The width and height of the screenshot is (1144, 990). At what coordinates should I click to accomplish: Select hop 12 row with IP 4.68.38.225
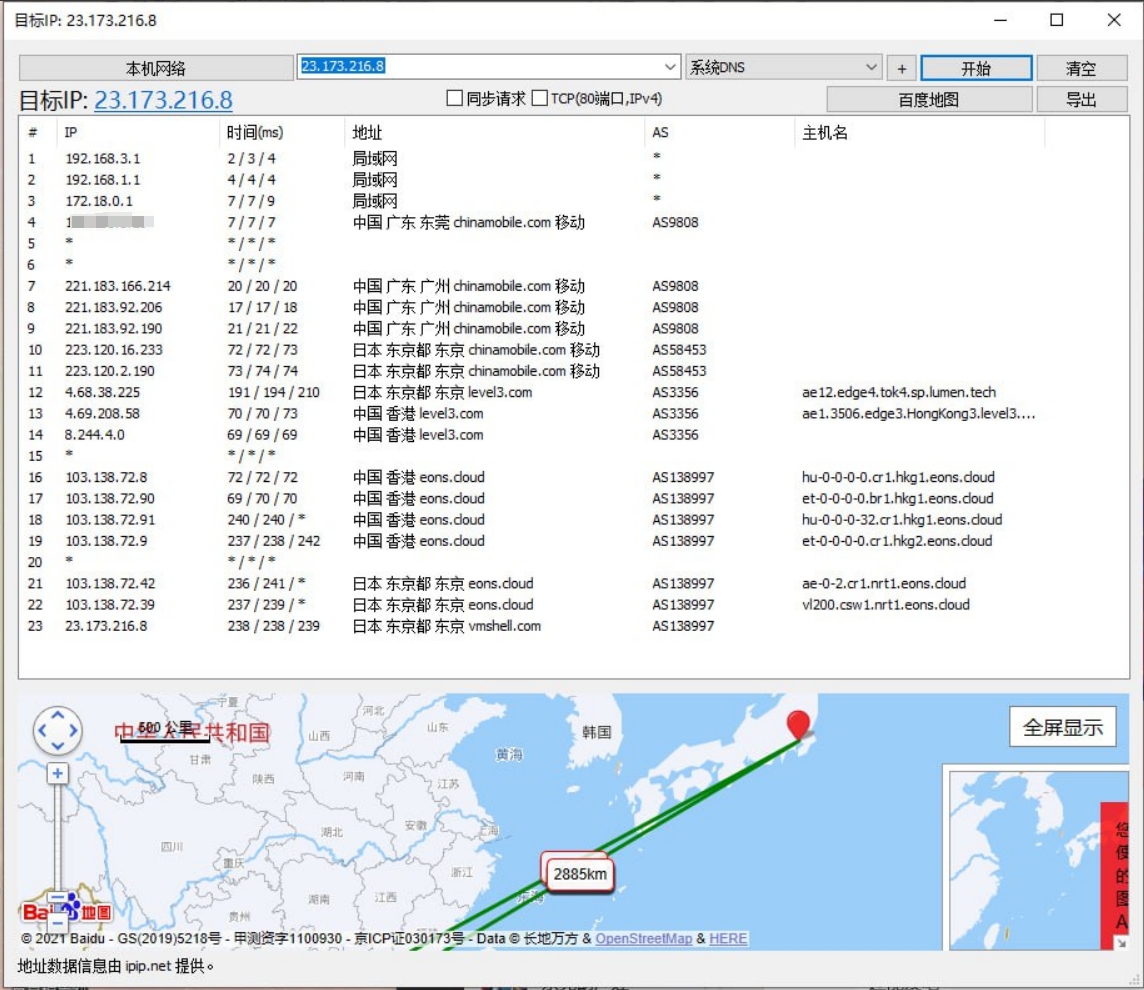click(x=103, y=392)
